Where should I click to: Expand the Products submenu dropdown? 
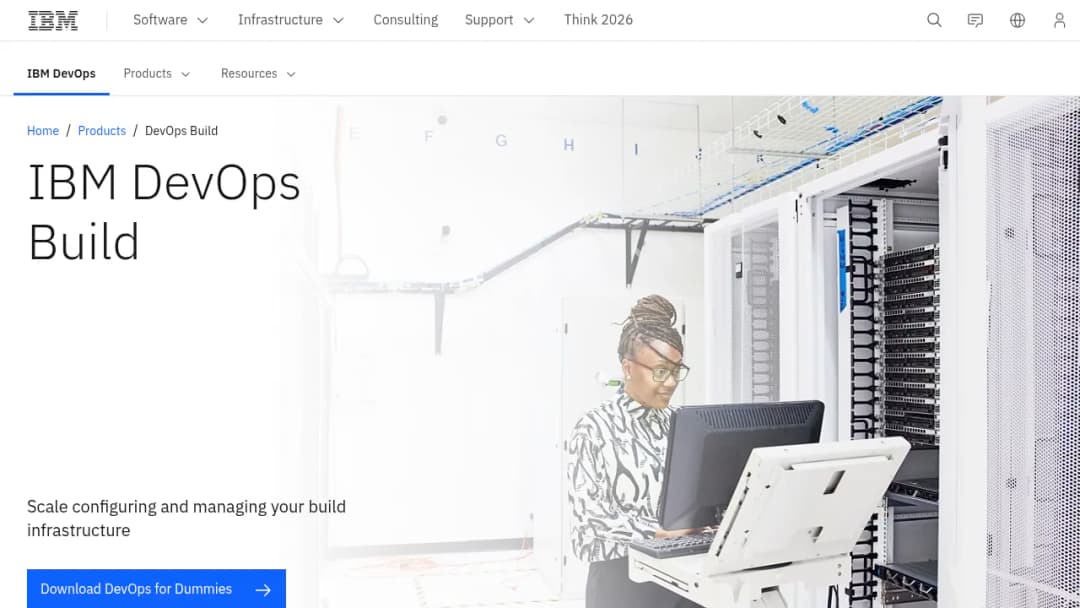coord(156,74)
